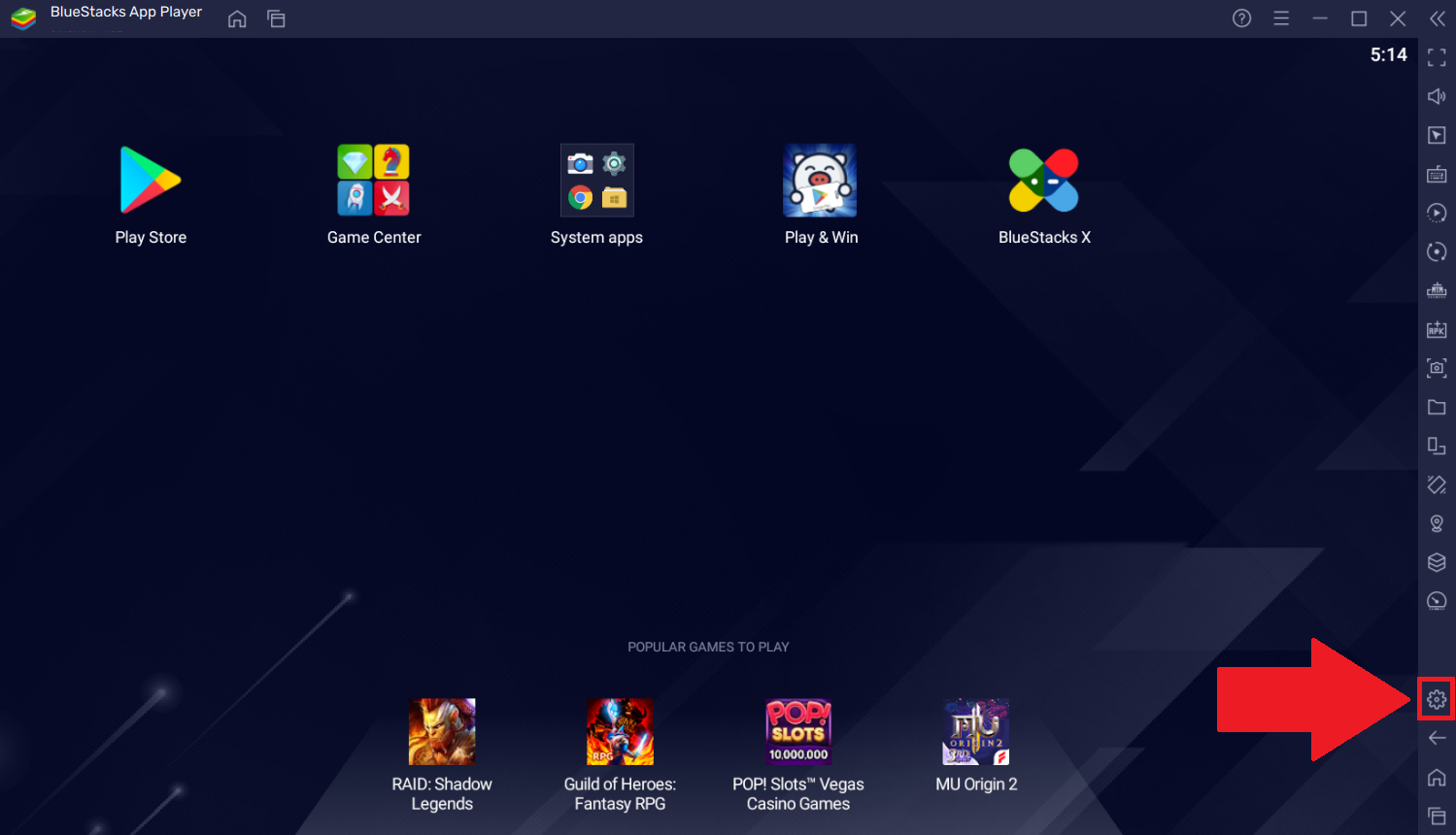The height and width of the screenshot is (835, 1456).
Task: Click the sync operations circular icon
Action: click(1437, 251)
